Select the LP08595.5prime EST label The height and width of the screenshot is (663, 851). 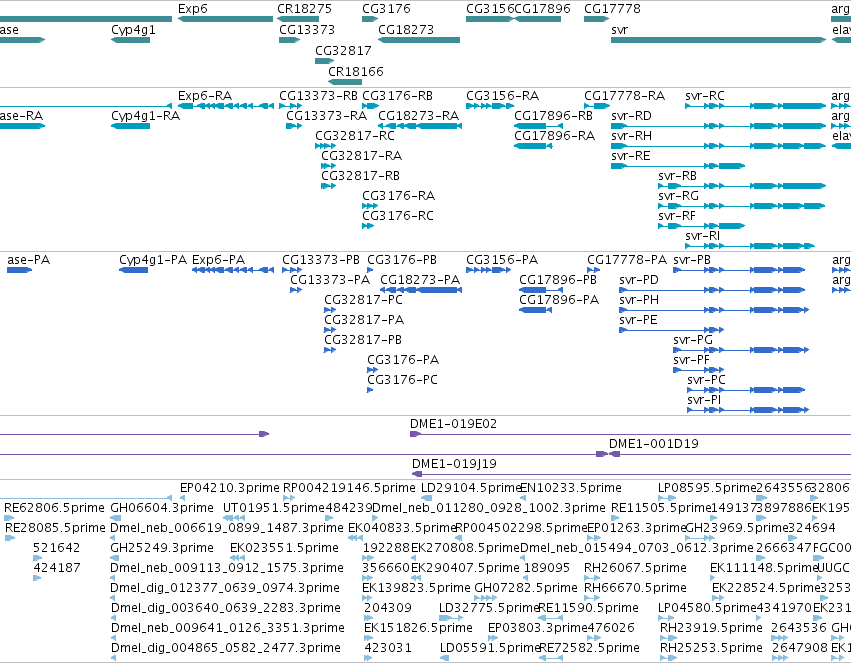click(x=707, y=488)
